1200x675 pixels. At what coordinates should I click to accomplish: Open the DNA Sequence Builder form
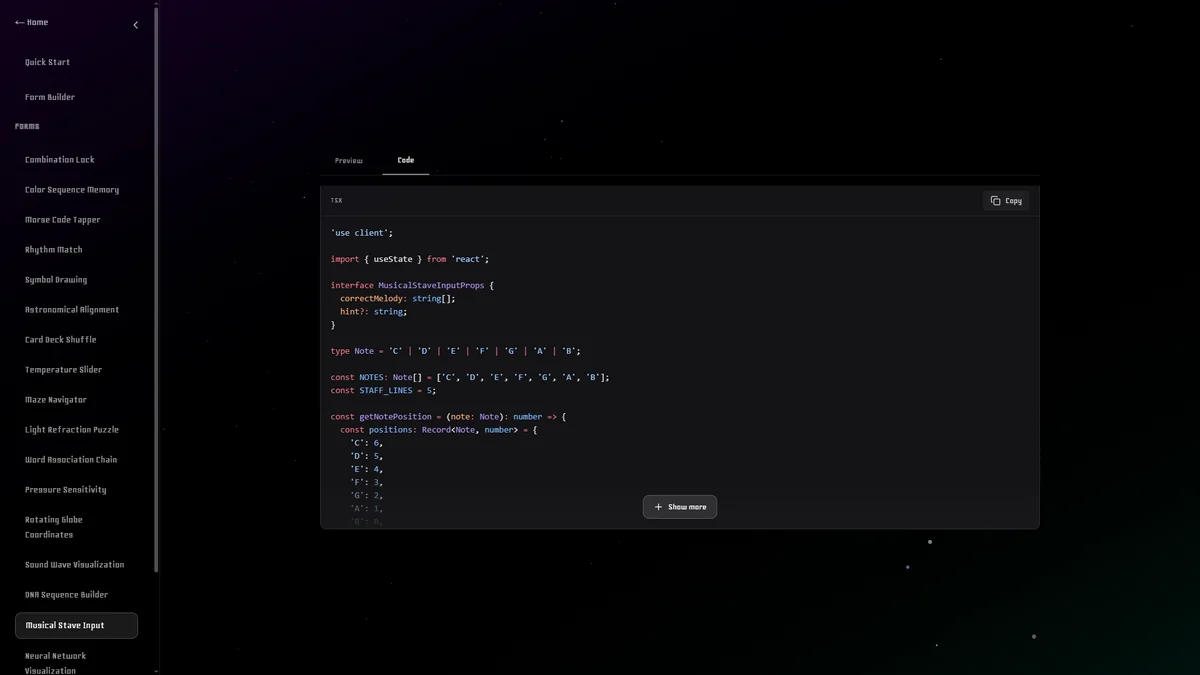pyautogui.click(x=67, y=595)
